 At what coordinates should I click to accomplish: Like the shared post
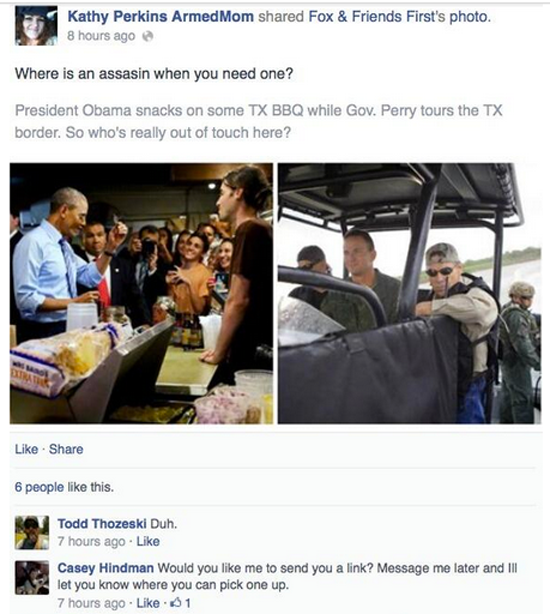[x=26, y=449]
